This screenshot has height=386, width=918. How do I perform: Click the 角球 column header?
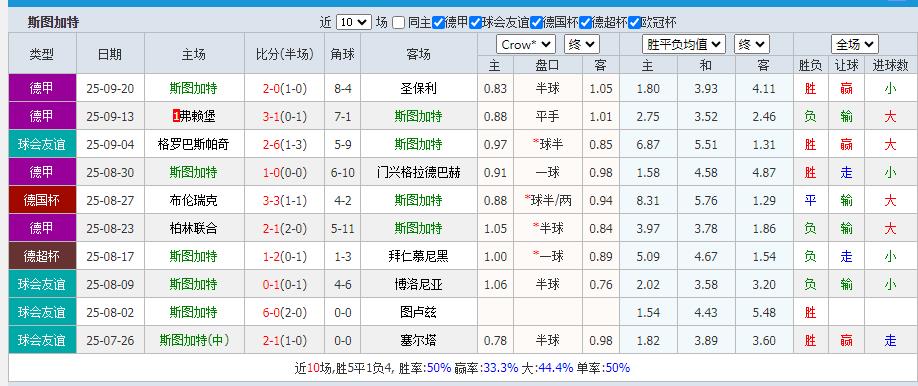342,54
